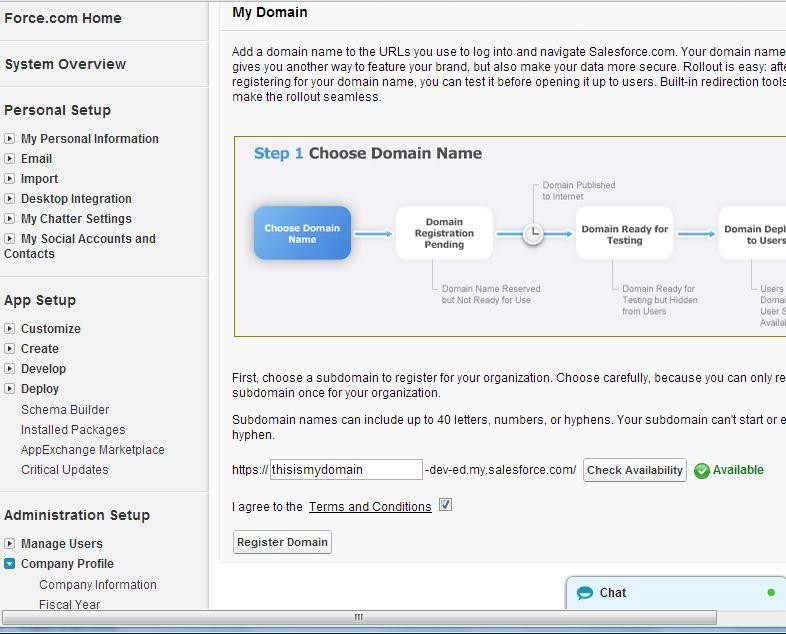Viewport: 786px width, 634px height.
Task: Expand Desktop Integration section
Action: pos(10,198)
